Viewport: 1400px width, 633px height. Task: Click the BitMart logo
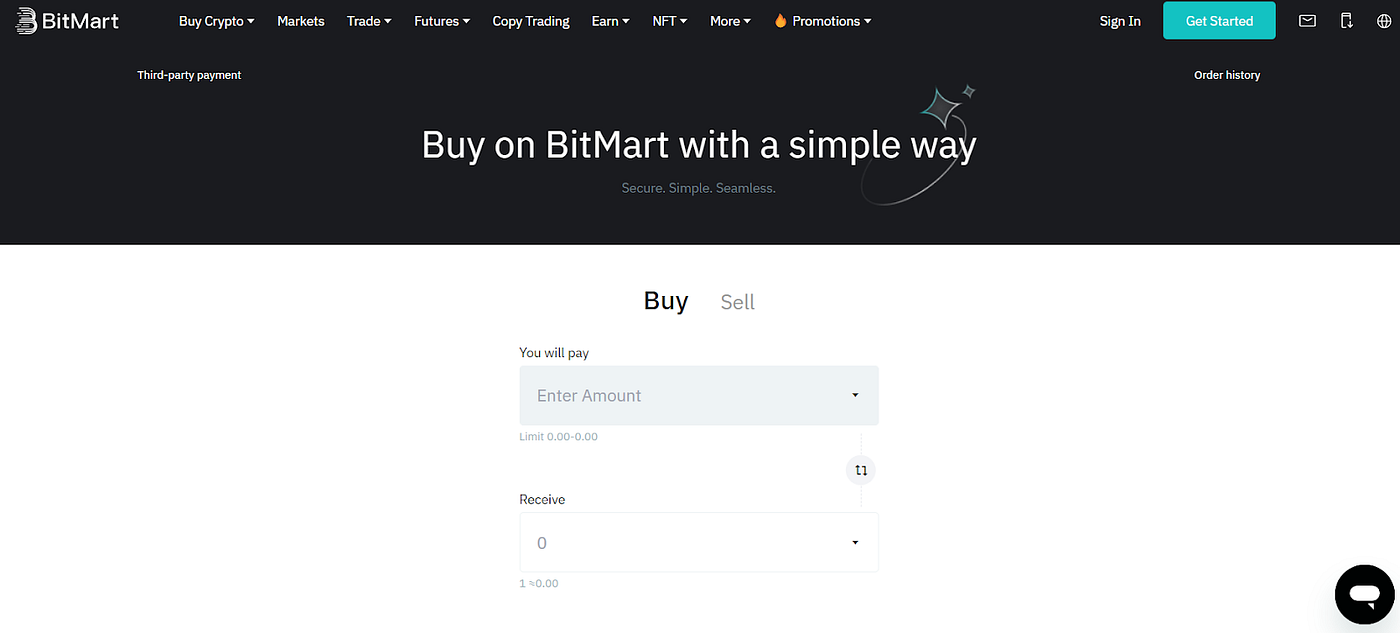(66, 20)
